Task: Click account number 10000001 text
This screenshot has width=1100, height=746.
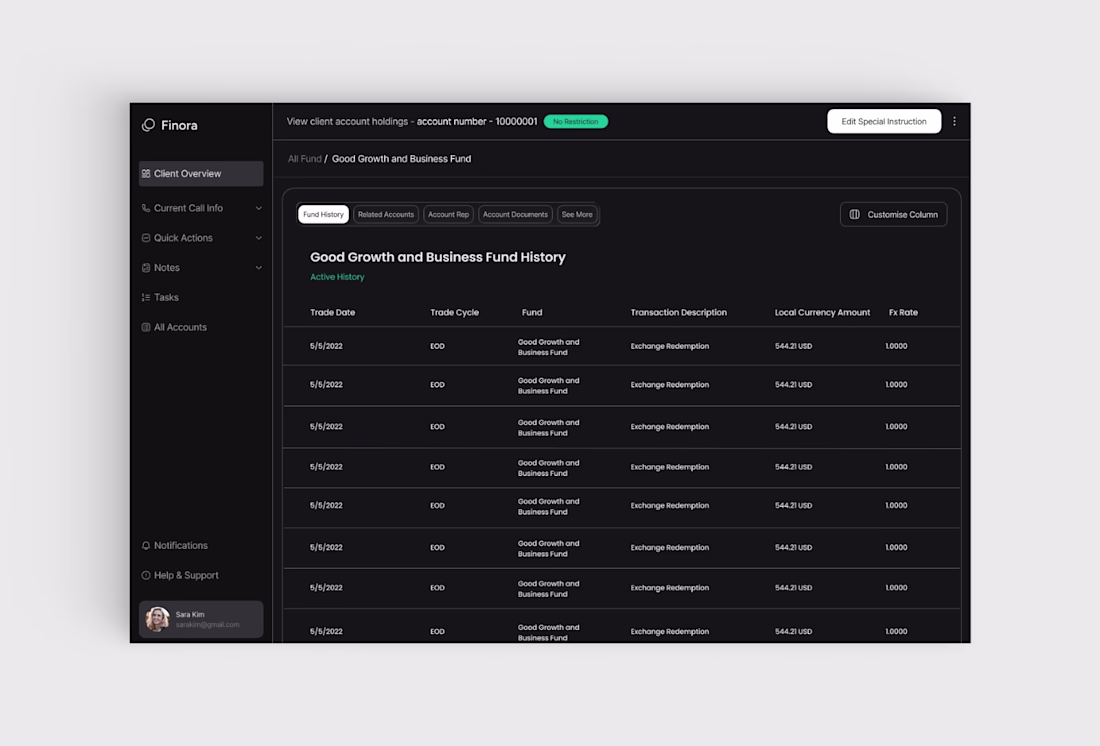Action: pyautogui.click(x=477, y=121)
